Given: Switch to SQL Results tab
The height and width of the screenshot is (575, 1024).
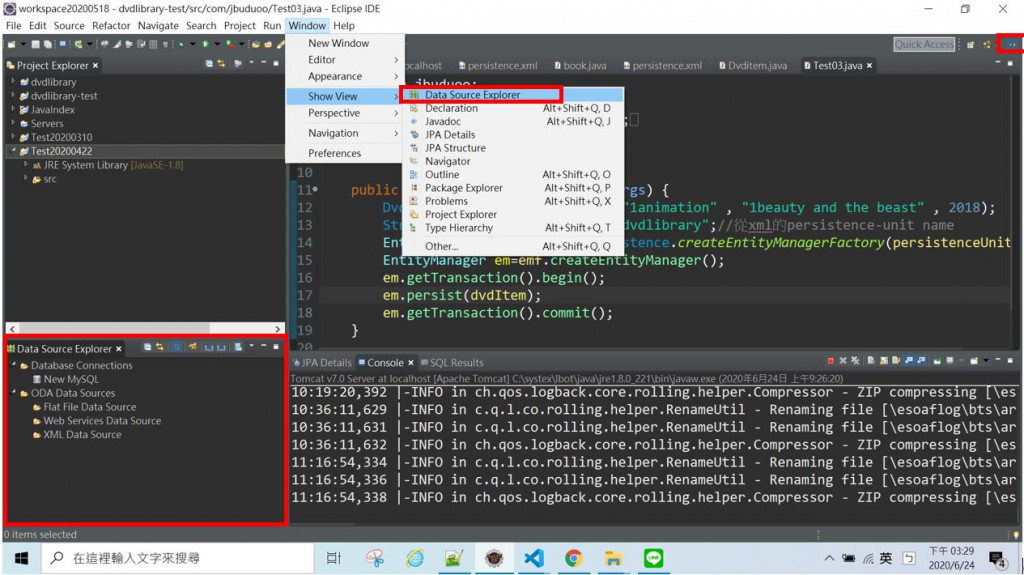Looking at the screenshot, I should [x=452, y=363].
